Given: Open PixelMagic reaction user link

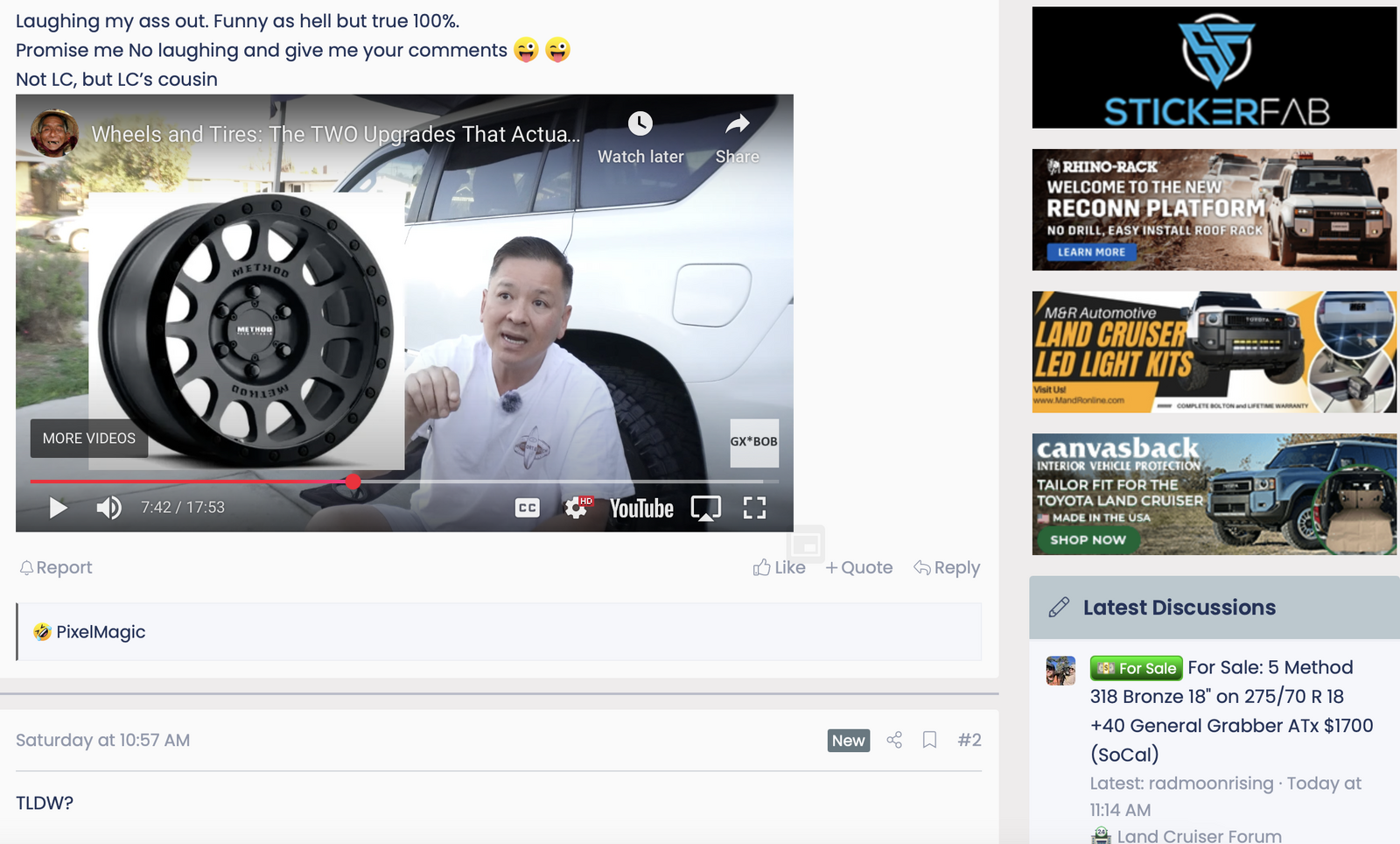Looking at the screenshot, I should [101, 632].
